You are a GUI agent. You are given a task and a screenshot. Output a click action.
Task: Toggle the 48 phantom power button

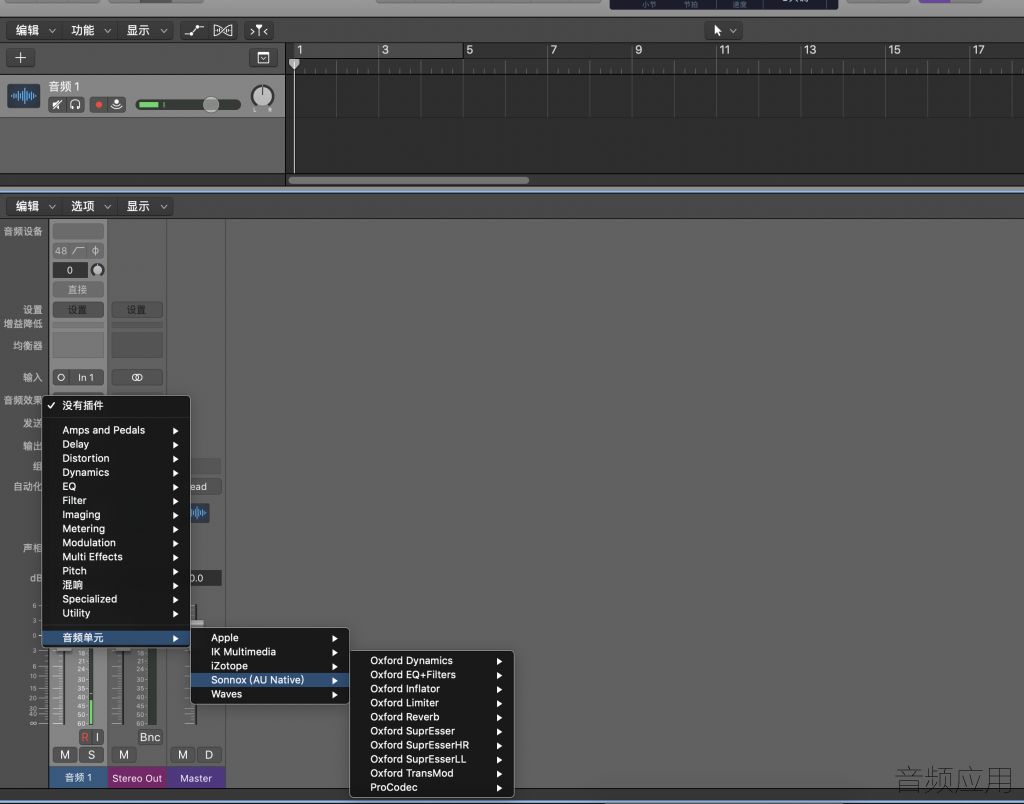(61, 251)
